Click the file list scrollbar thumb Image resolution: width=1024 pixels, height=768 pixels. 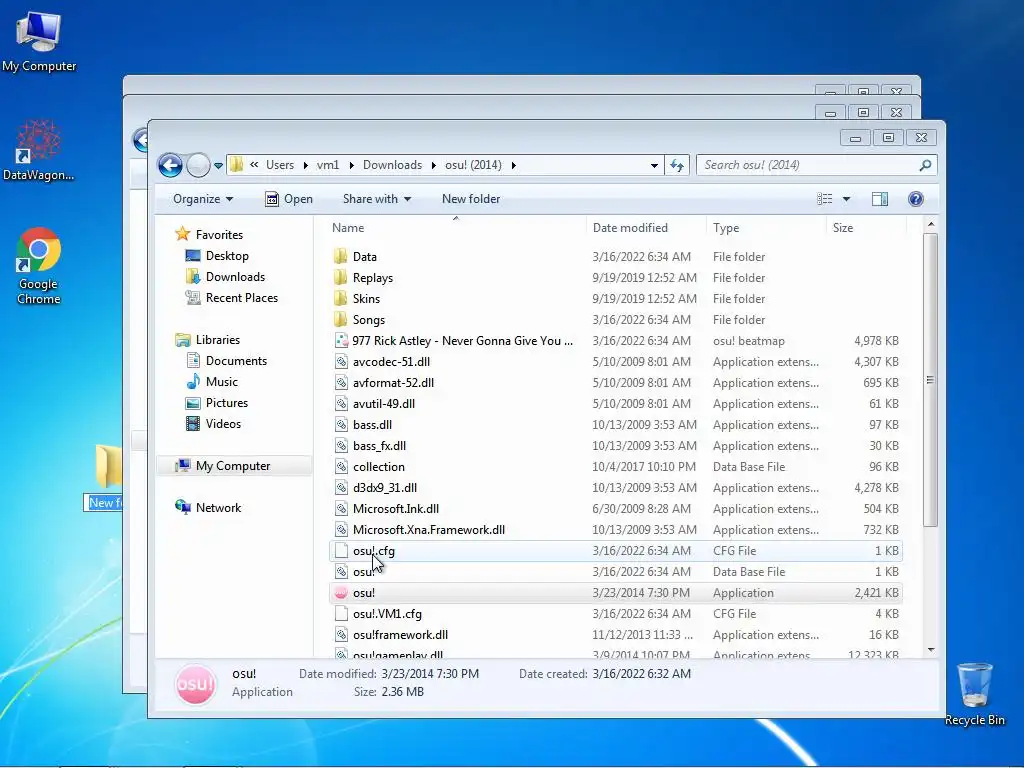tap(931, 380)
